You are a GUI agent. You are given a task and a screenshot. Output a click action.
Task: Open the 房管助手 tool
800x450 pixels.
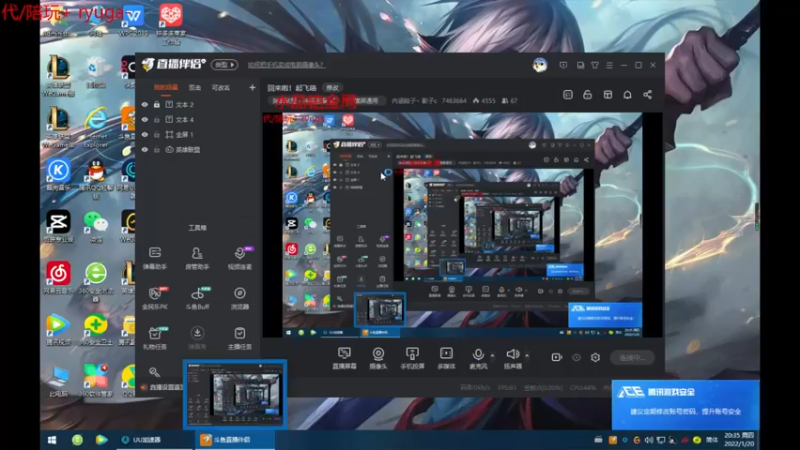pos(197,258)
